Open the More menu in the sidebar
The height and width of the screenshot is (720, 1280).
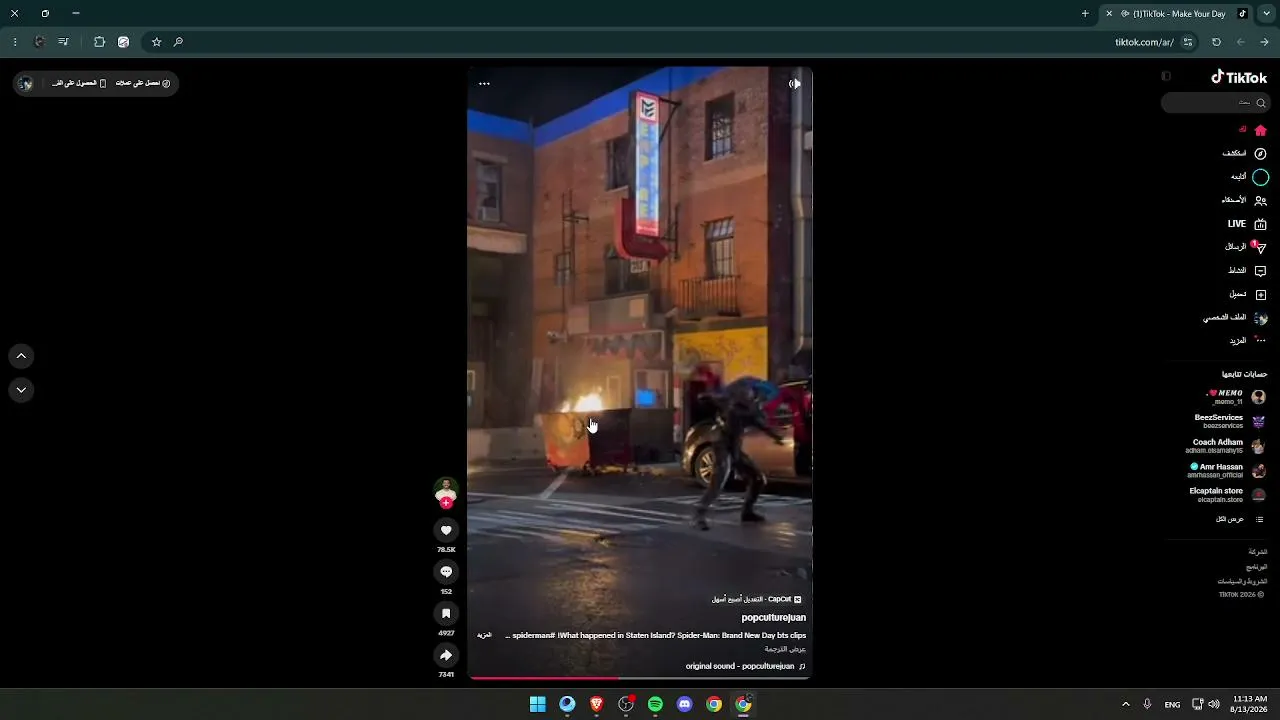pyautogui.click(x=1248, y=341)
